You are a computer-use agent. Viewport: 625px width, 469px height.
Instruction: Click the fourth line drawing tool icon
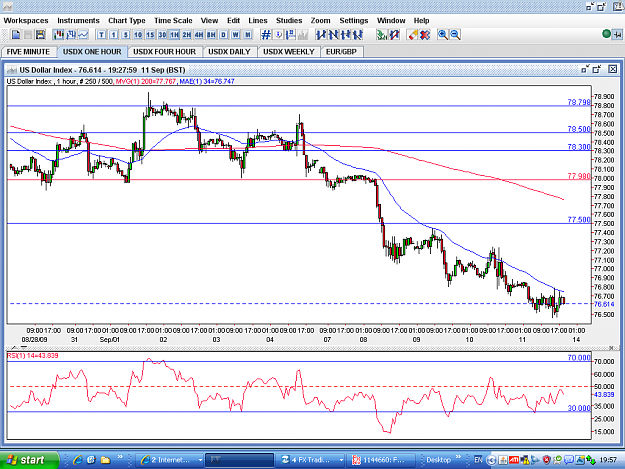[x=358, y=35]
